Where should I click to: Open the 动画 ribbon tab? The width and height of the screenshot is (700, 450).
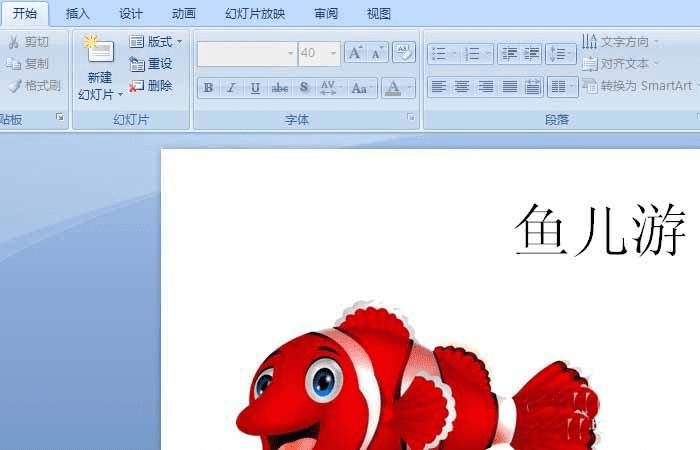click(184, 14)
